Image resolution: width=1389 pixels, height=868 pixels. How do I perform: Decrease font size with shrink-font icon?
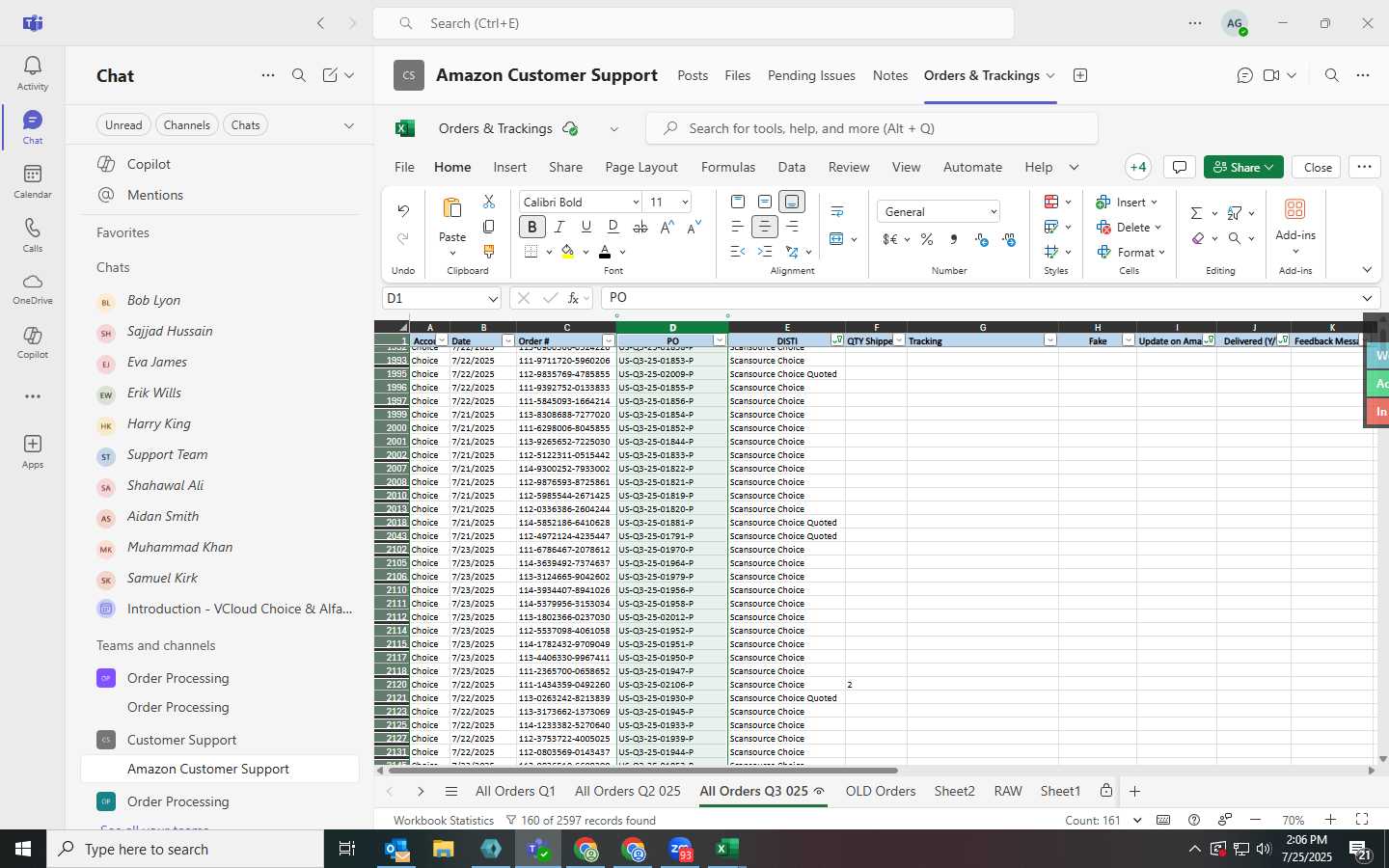pos(694,227)
